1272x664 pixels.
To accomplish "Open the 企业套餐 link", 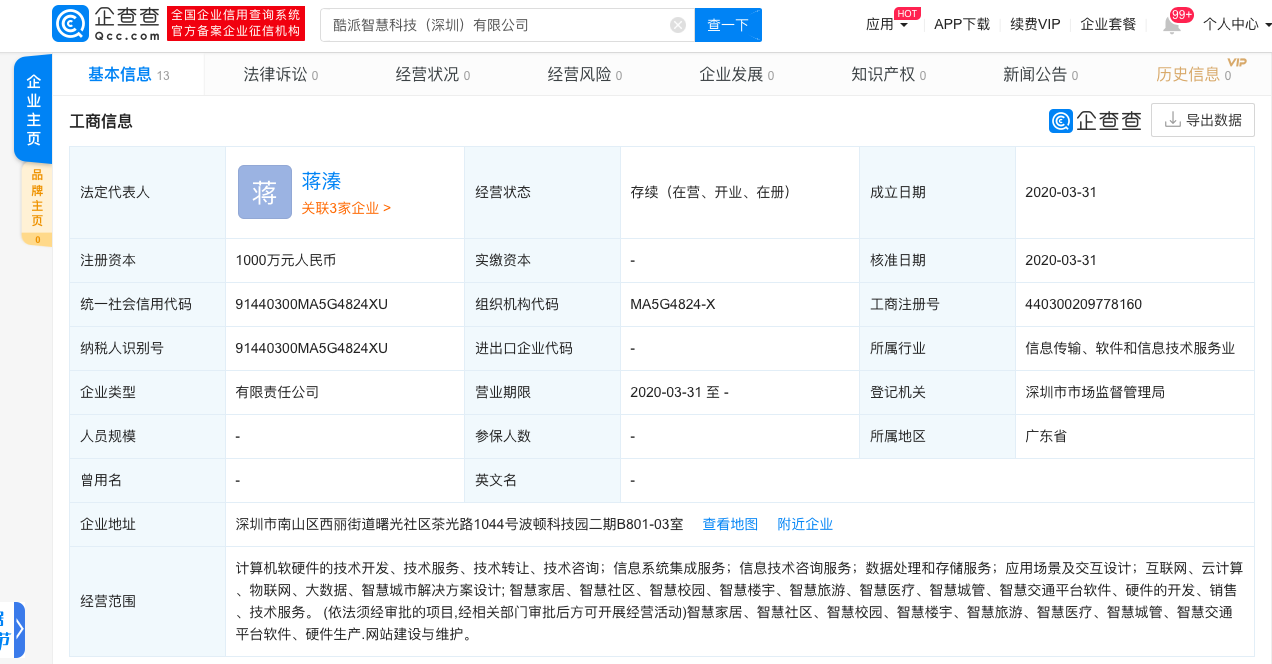I will [1108, 25].
